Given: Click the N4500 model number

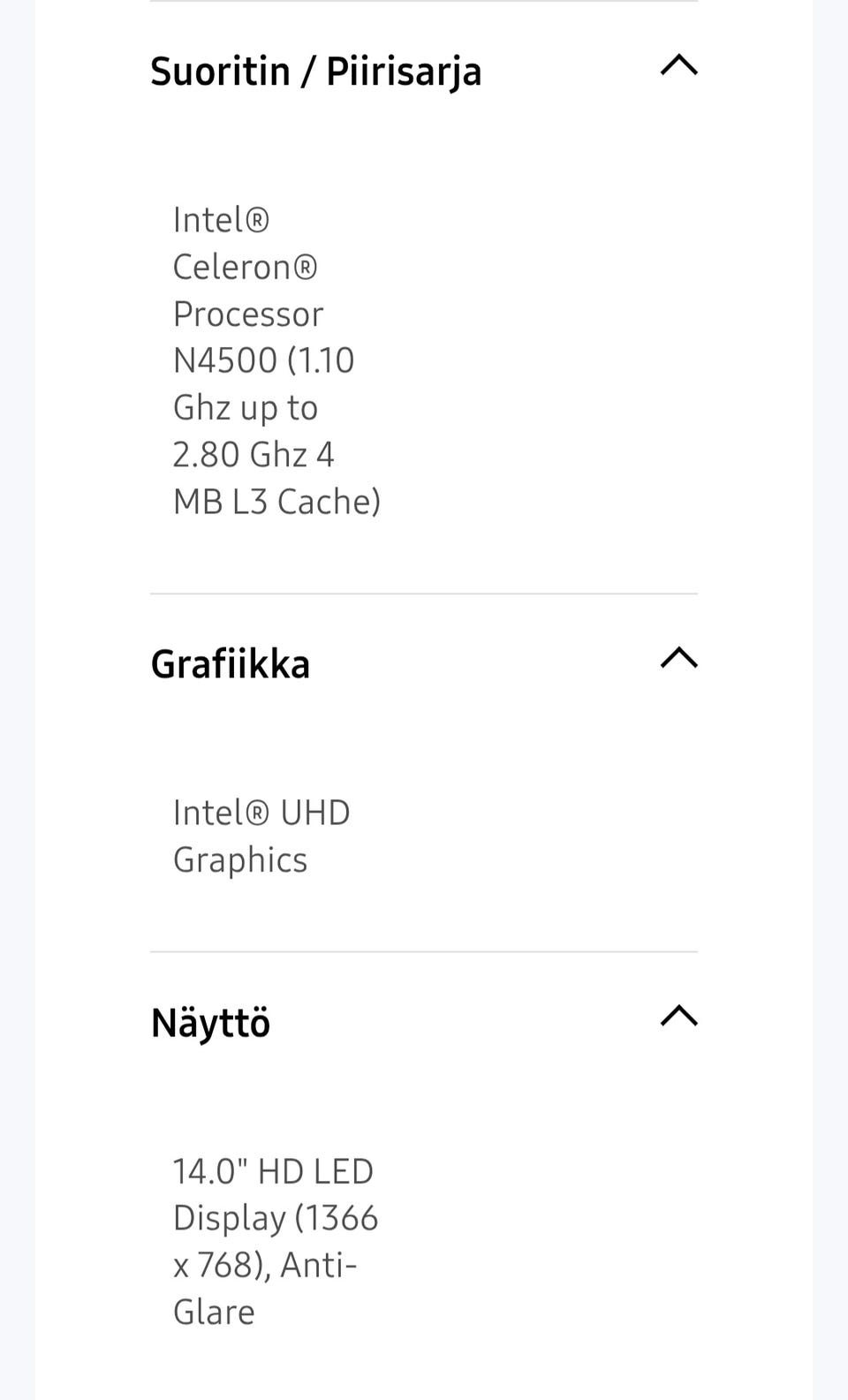Looking at the screenshot, I should [x=225, y=360].
